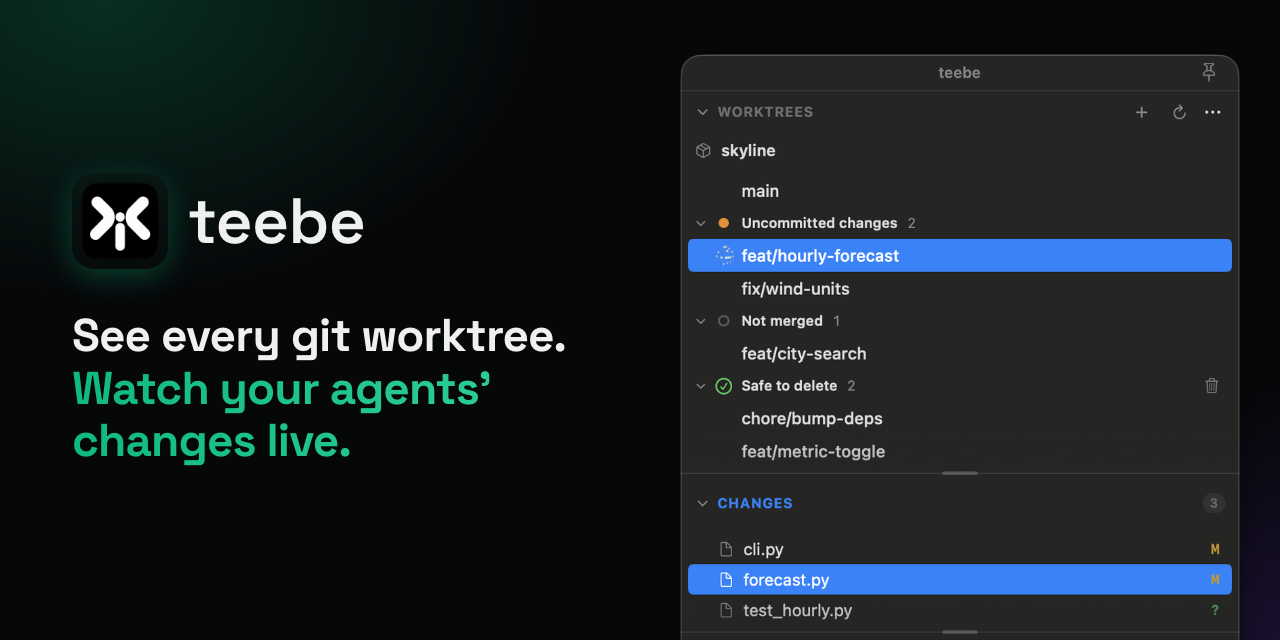The height and width of the screenshot is (640, 1280).
Task: Open the test_hourly.py untracked file
Action: (960, 610)
